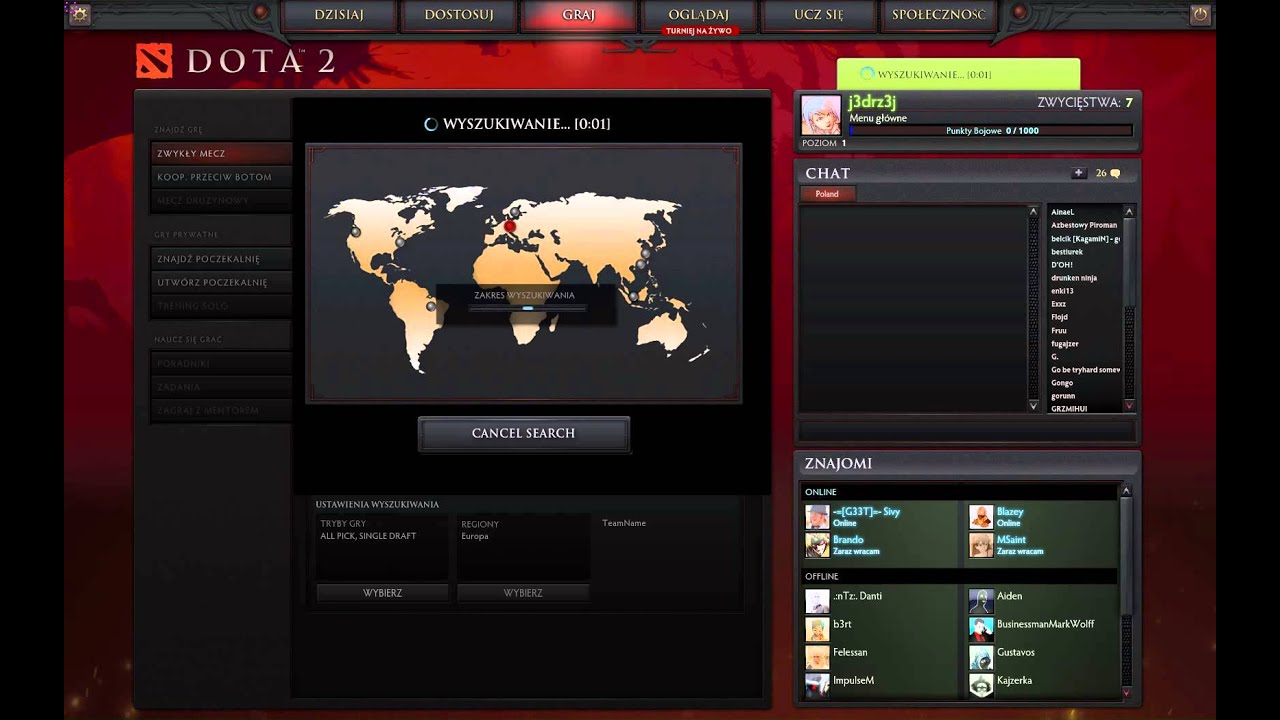Click the Punkty Bojowe progress bar
This screenshot has height=720, width=1280.
pyautogui.click(x=990, y=131)
